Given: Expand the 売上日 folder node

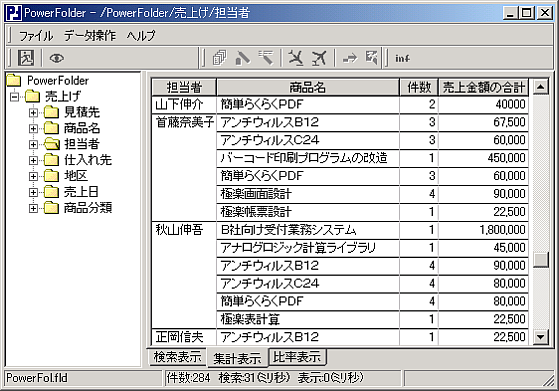Looking at the screenshot, I should 33,192.
